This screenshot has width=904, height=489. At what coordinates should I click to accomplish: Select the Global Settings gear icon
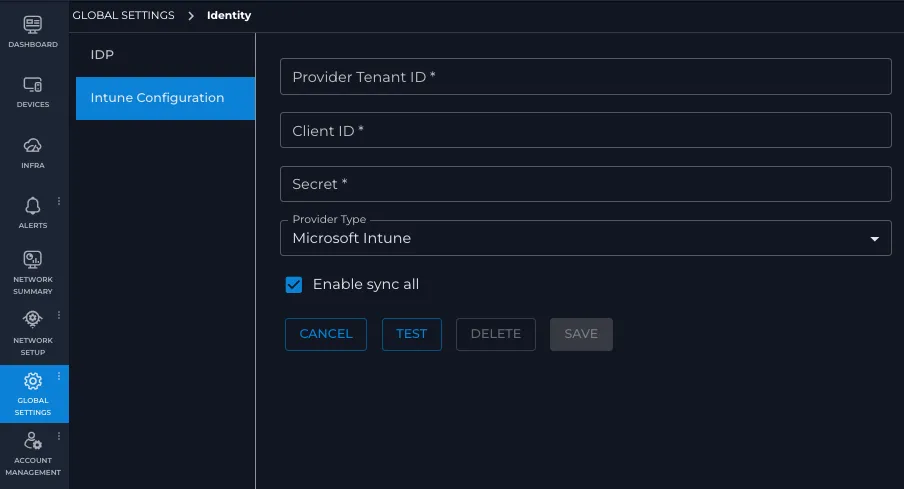pyautogui.click(x=32, y=381)
